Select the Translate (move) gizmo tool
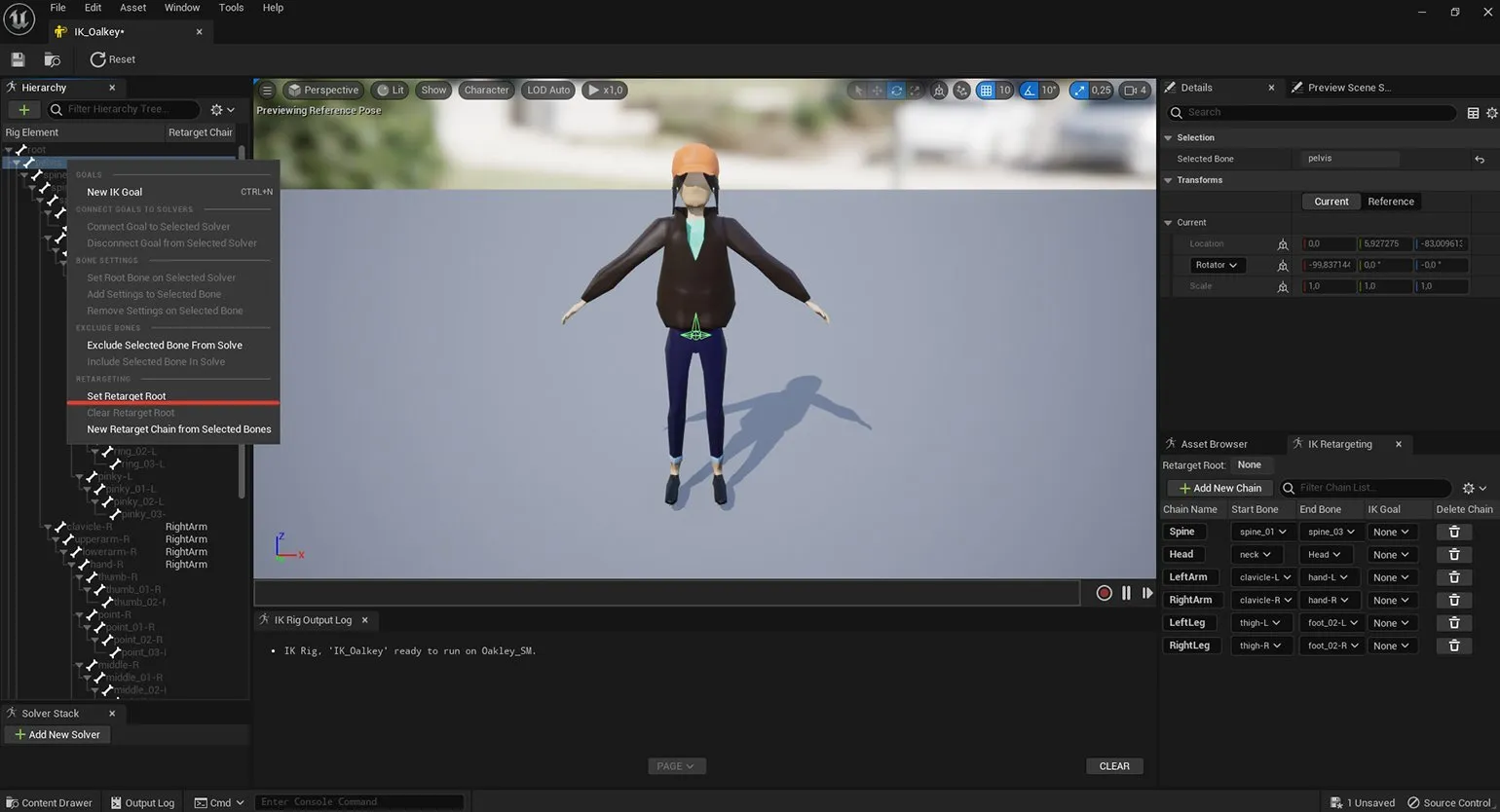Viewport: 1500px width, 812px height. coord(877,91)
